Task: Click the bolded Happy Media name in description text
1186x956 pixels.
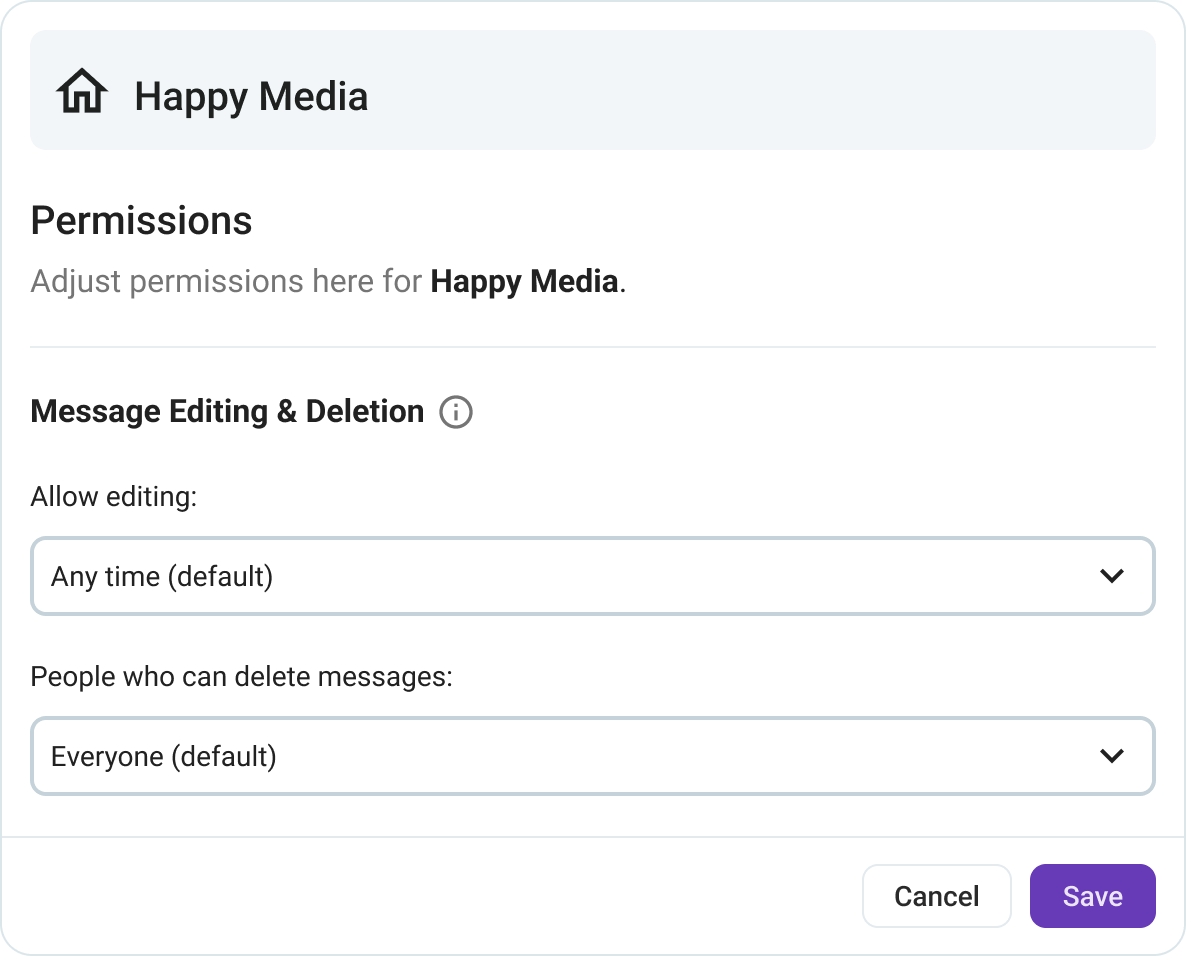Action: [524, 281]
